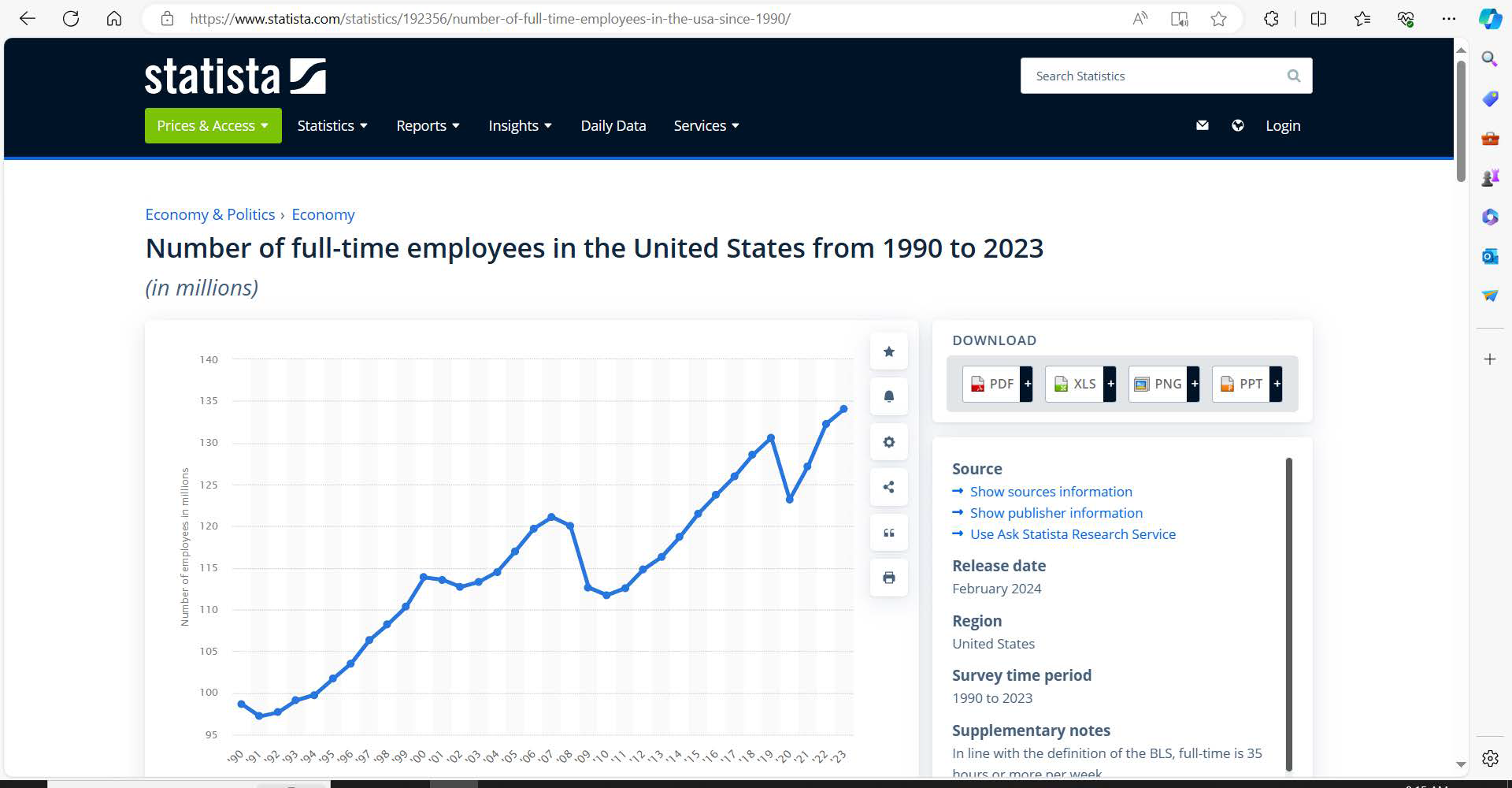Open the Insights menu
This screenshot has height=788, width=1512.
[x=520, y=126]
